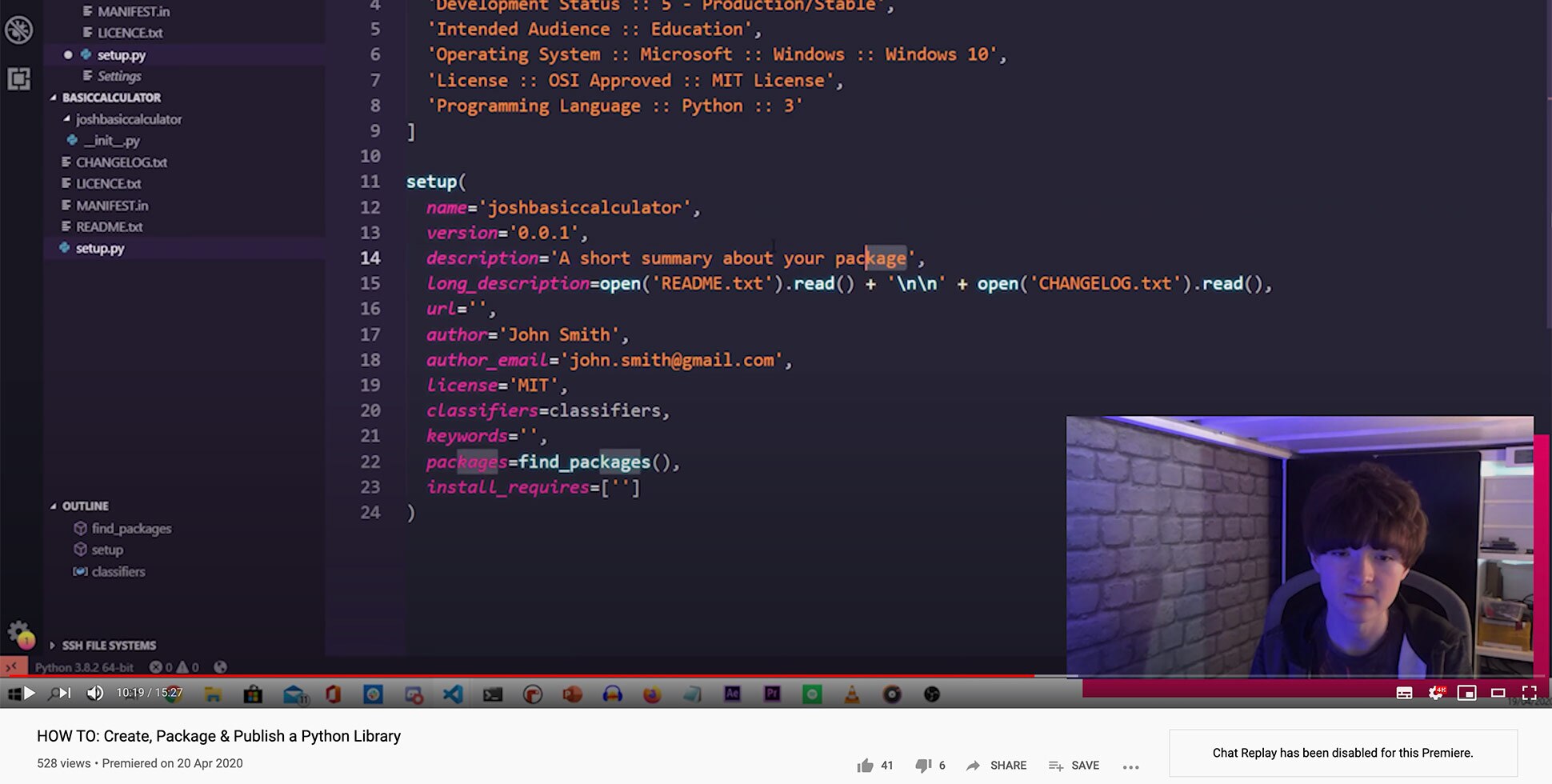Click the SAVE button
Viewport: 1552px width, 784px height.
1074,766
